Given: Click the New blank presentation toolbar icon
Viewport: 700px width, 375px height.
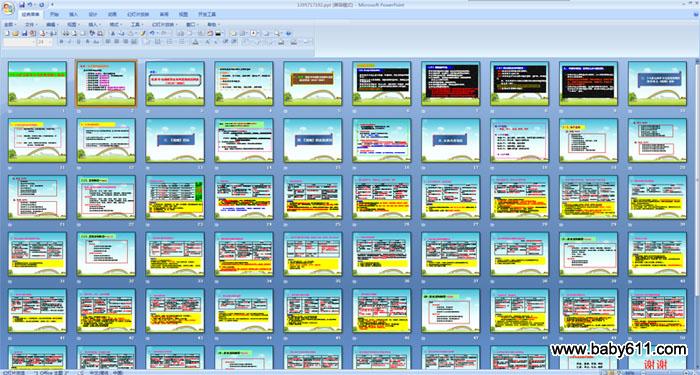Looking at the screenshot, I should pos(7,33).
